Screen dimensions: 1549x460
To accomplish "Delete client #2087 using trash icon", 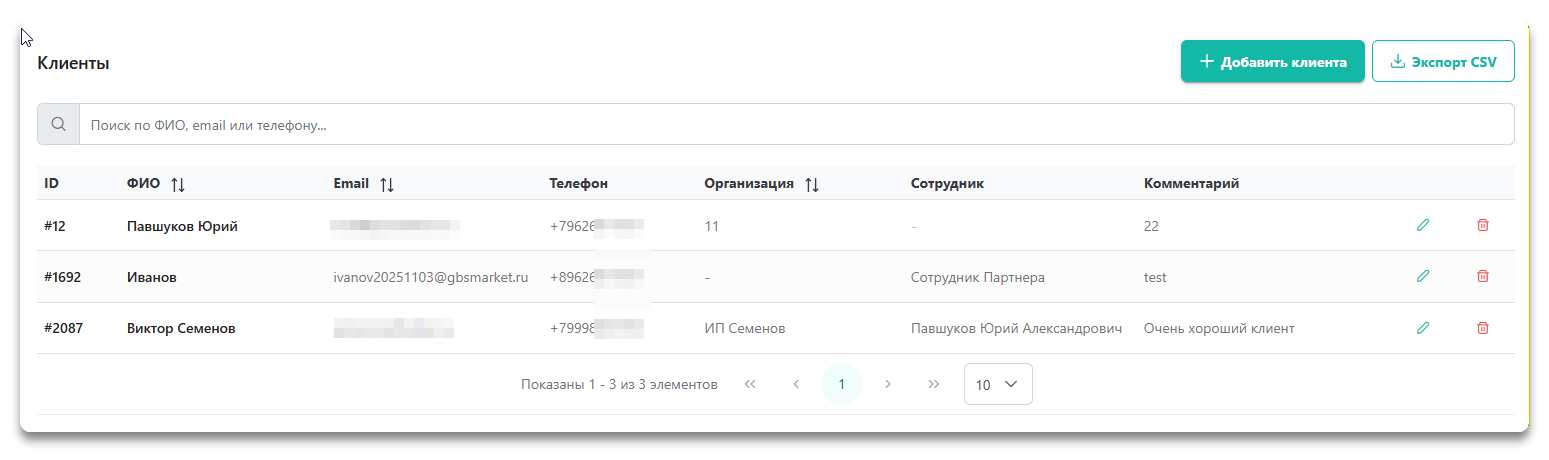I will [x=1482, y=327].
